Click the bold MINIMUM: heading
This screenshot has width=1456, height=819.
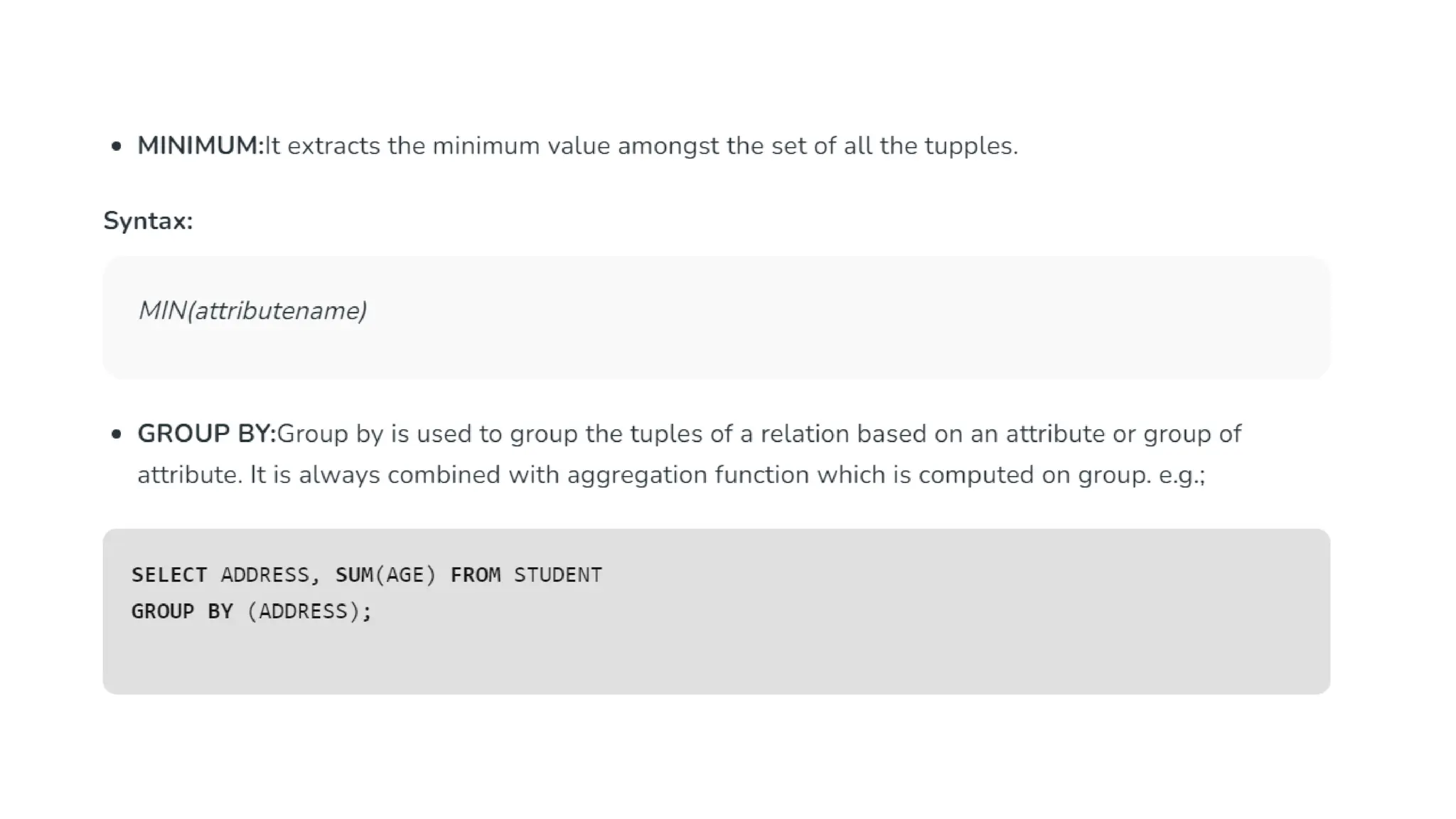[200, 146]
